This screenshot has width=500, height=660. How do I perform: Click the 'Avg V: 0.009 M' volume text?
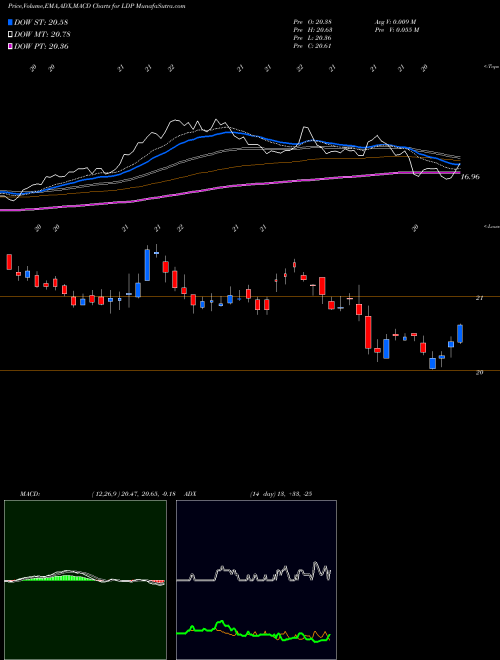click(x=395, y=22)
